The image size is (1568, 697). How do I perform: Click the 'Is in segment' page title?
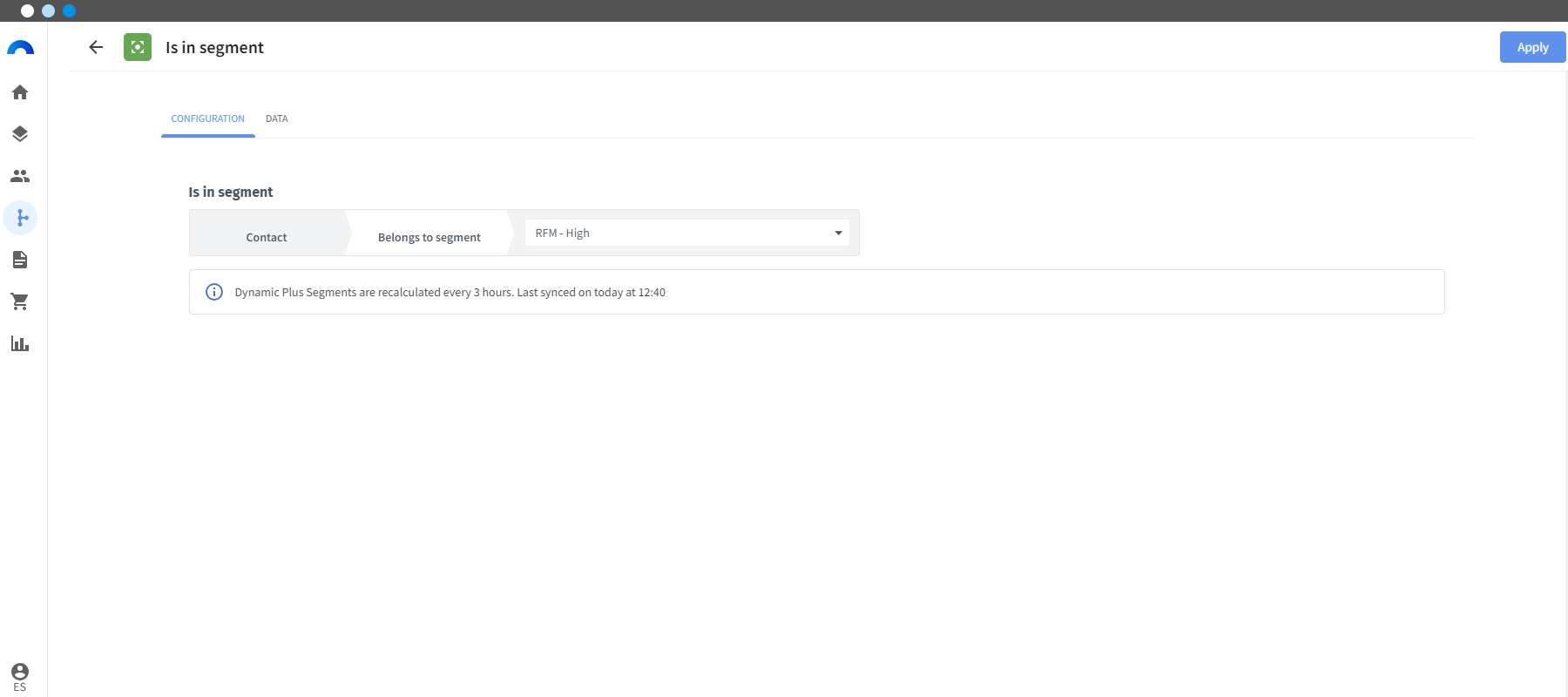[x=214, y=47]
